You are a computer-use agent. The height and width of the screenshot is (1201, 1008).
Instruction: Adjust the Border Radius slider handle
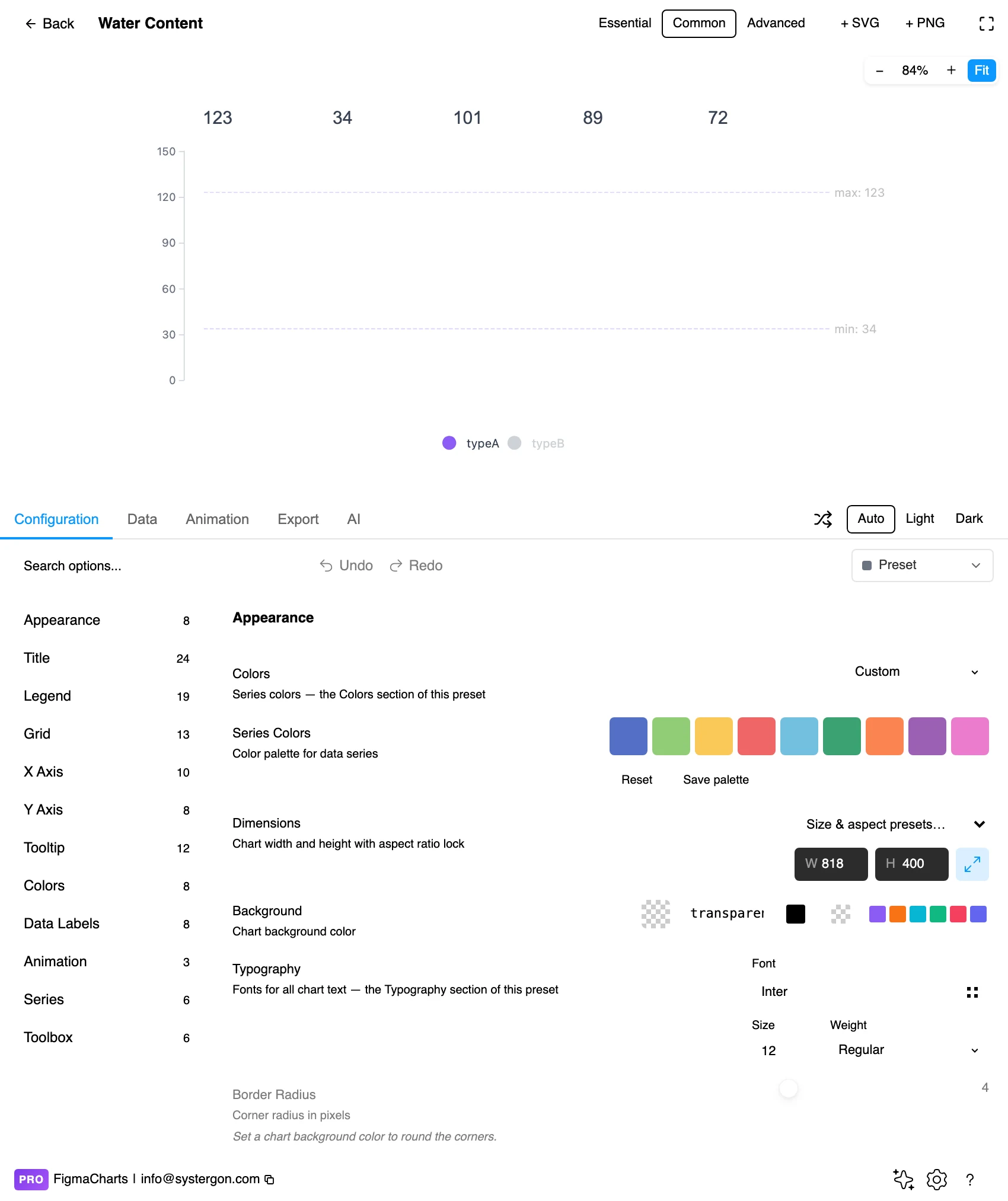pos(789,1088)
